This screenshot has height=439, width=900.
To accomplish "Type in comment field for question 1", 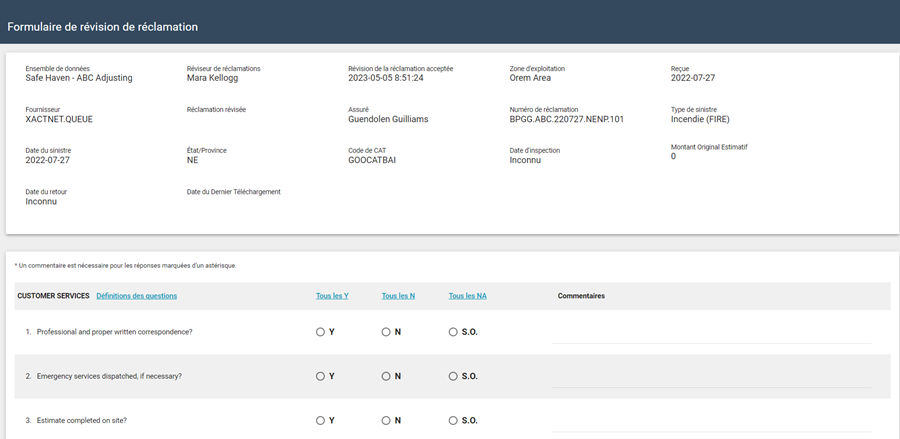I will pos(711,334).
